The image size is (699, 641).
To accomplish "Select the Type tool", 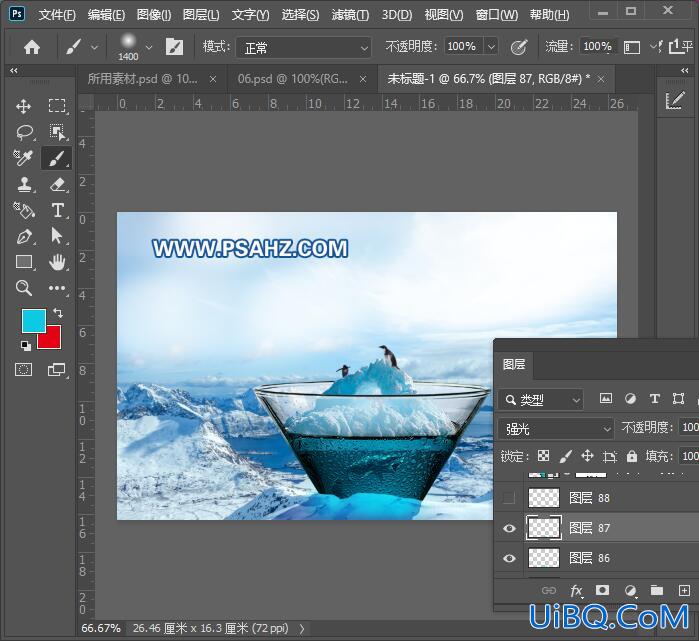I will click(58, 210).
